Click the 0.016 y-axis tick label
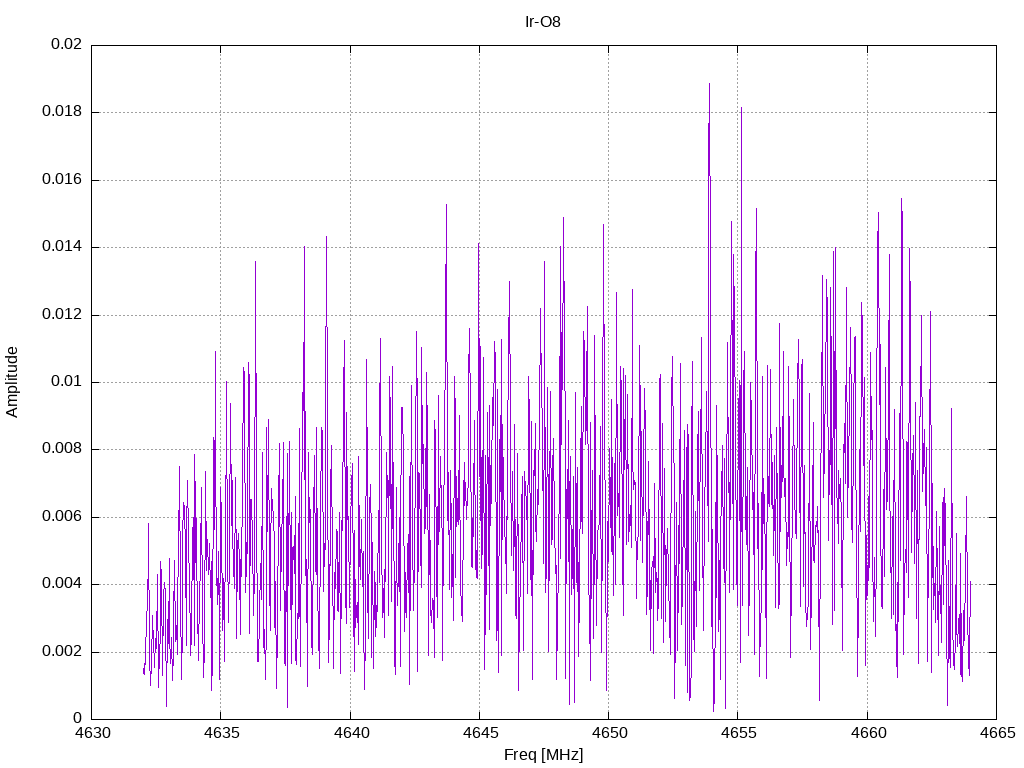This screenshot has width=1024, height=768. pyautogui.click(x=62, y=179)
